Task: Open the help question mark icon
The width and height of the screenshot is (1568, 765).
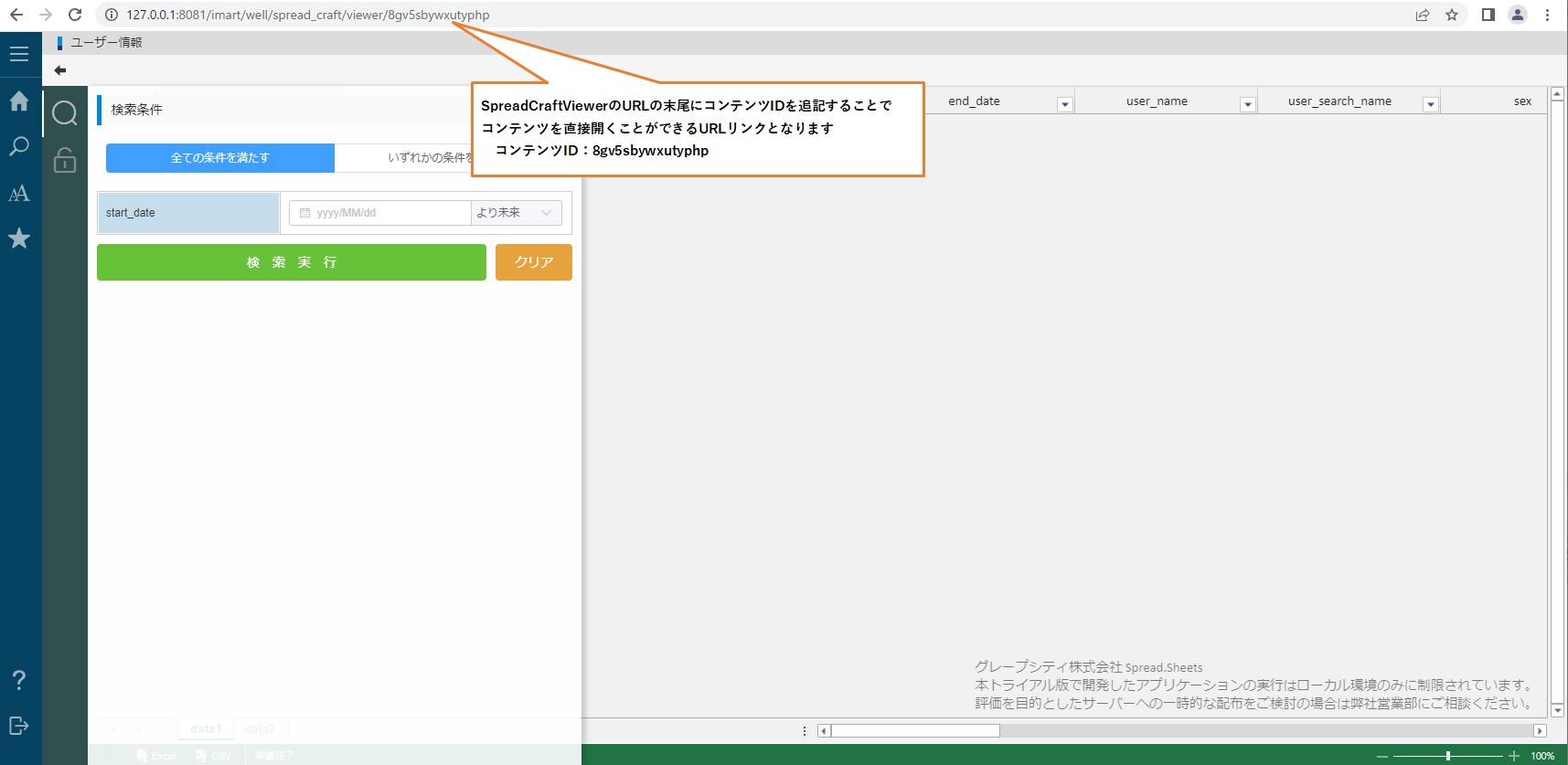Action: click(19, 680)
